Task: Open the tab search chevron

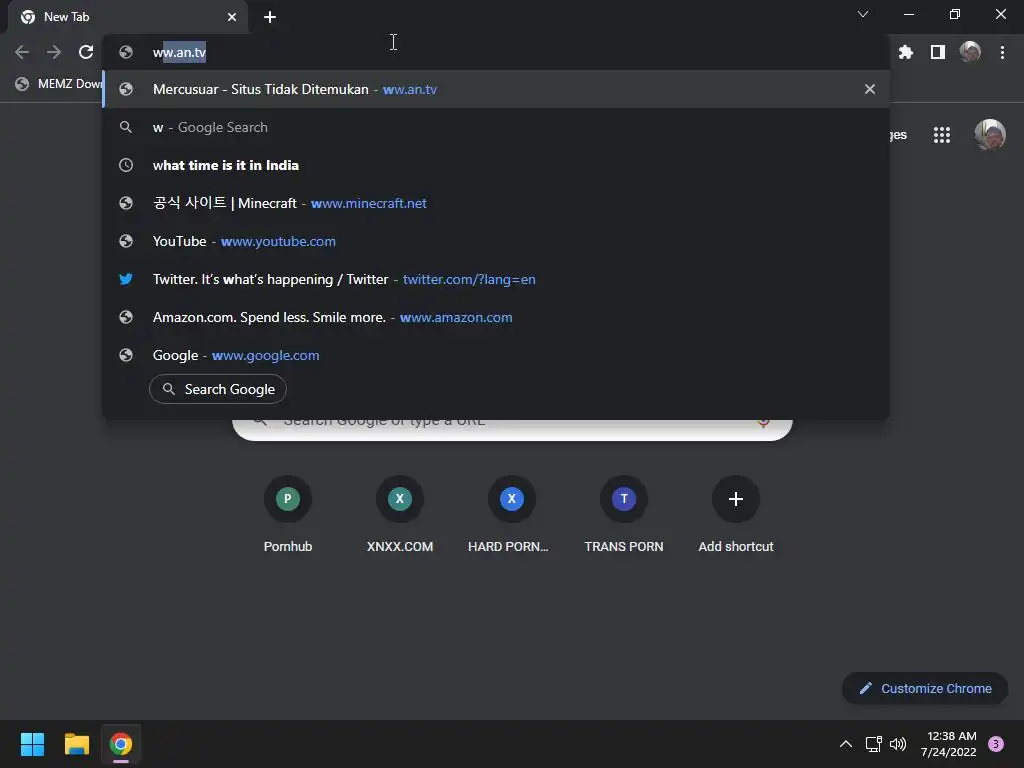Action: tap(863, 14)
